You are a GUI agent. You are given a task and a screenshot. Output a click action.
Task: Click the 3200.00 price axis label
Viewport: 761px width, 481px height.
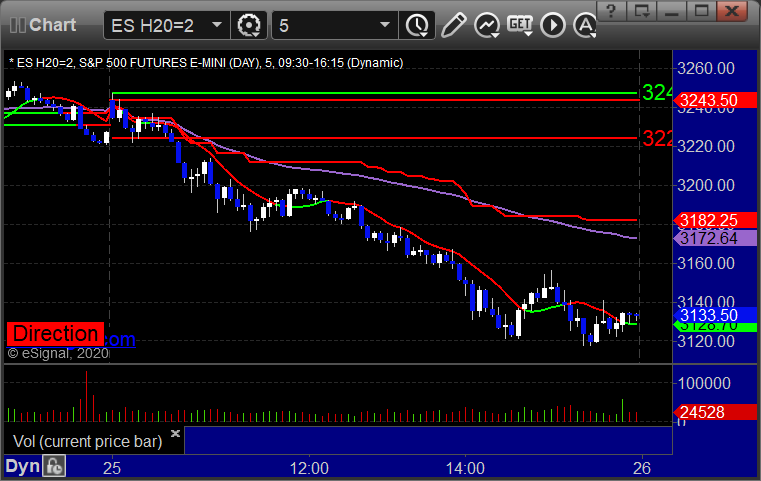coord(706,185)
